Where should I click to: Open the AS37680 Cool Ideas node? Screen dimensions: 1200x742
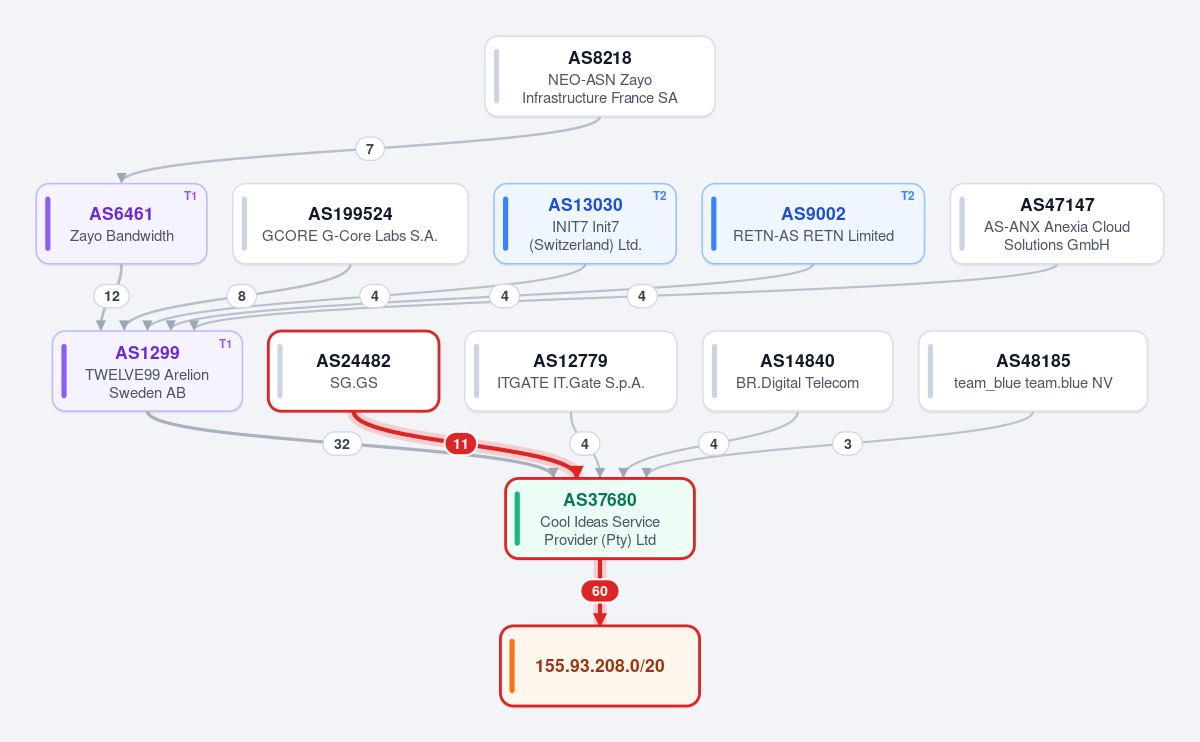pos(600,518)
